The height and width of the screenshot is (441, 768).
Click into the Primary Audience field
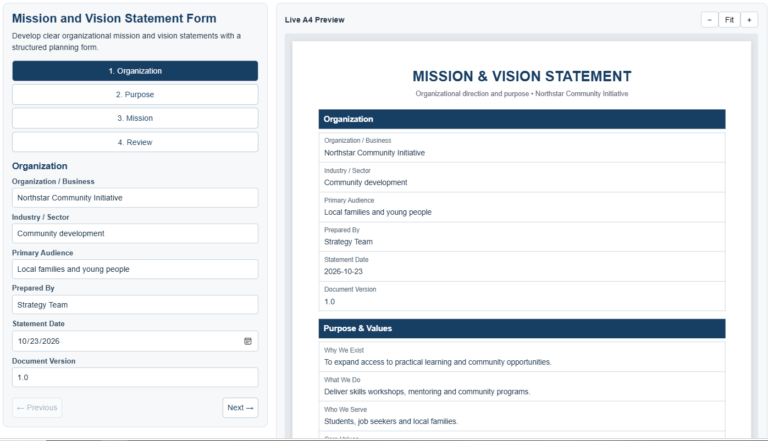click(x=135, y=269)
